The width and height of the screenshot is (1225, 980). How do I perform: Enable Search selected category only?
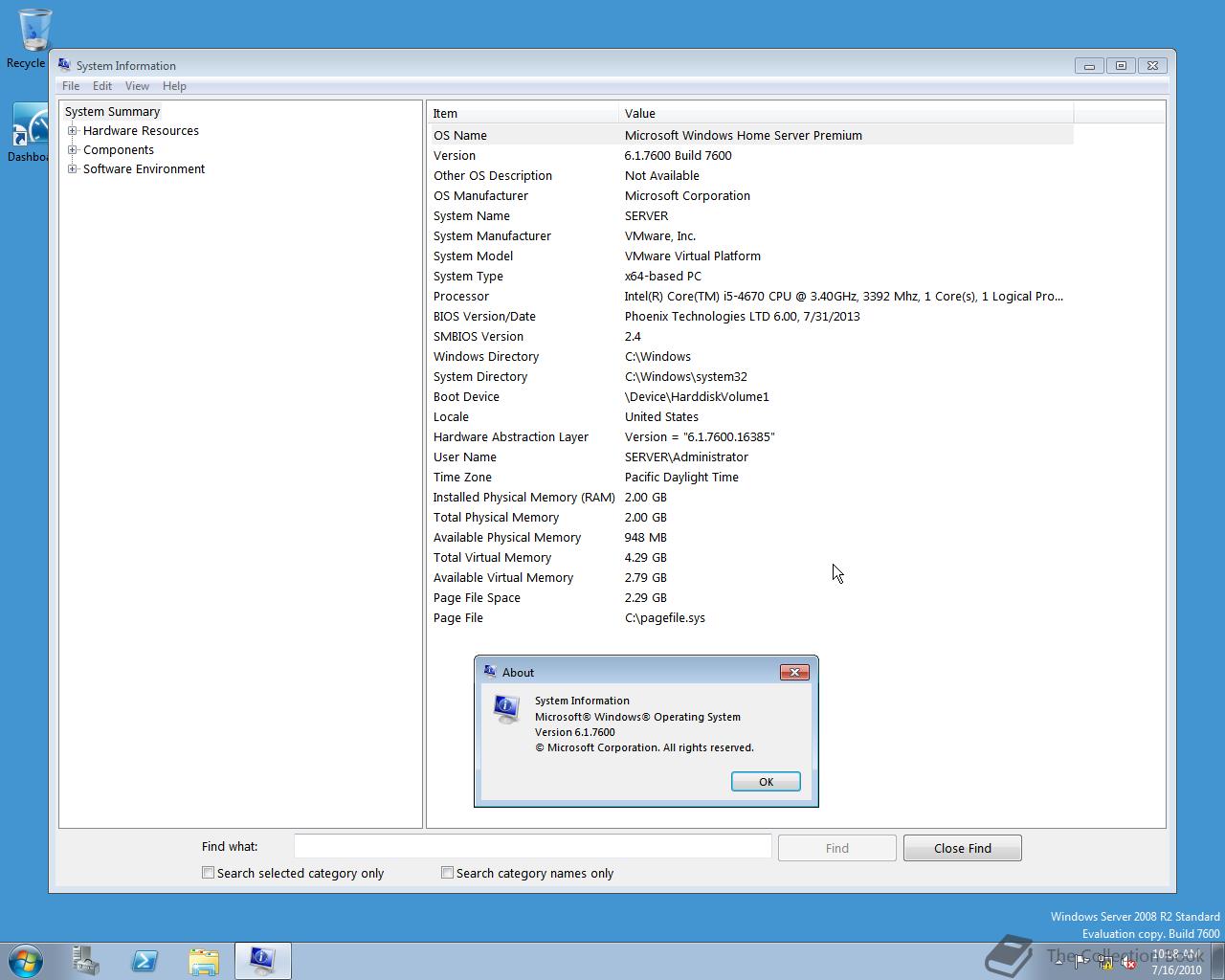(208, 873)
